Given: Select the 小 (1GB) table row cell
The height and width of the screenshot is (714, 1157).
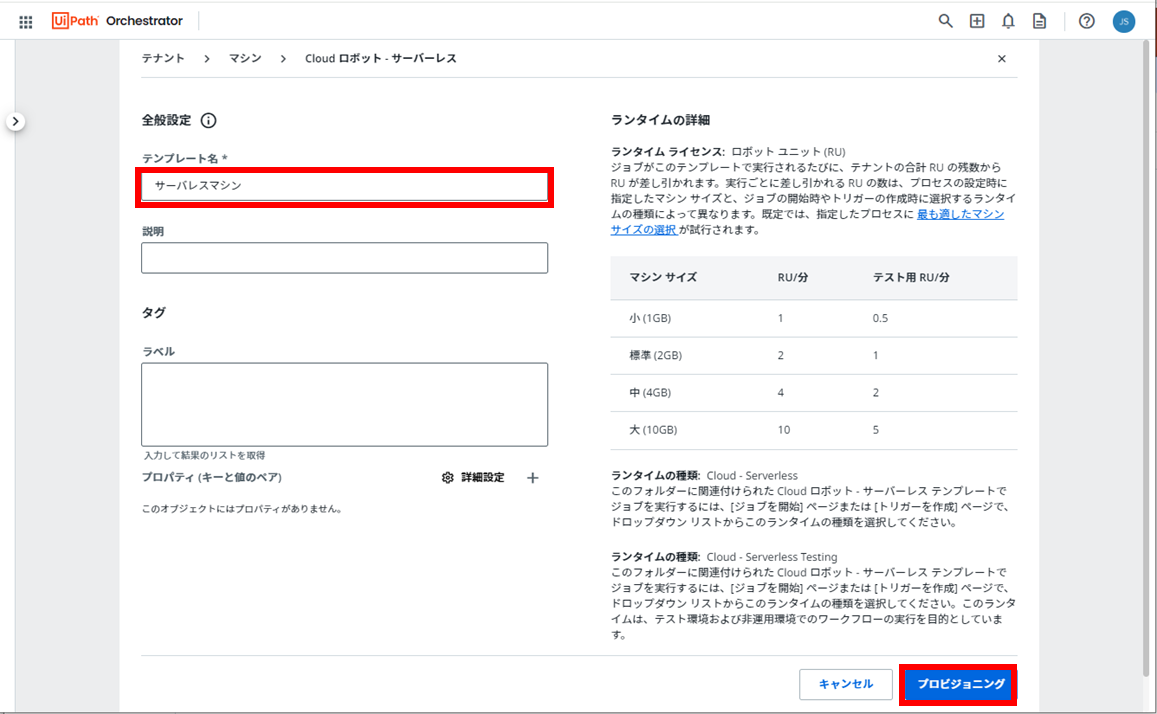Looking at the screenshot, I should tap(650, 318).
